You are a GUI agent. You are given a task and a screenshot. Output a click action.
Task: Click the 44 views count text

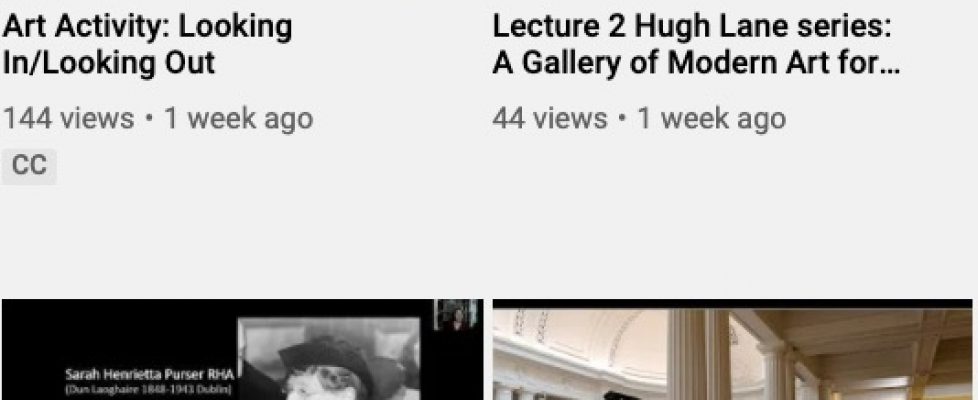coord(550,119)
